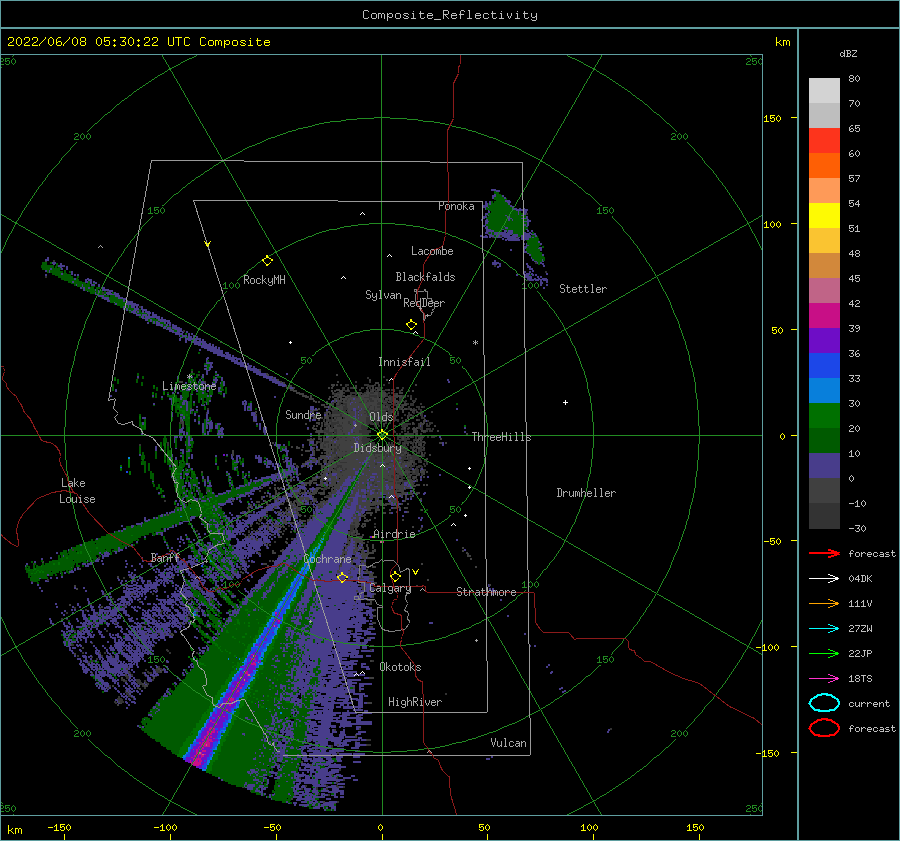Click the cyan current ellipse icon
Image resolution: width=900 pixels, height=841 pixels.
[x=824, y=703]
